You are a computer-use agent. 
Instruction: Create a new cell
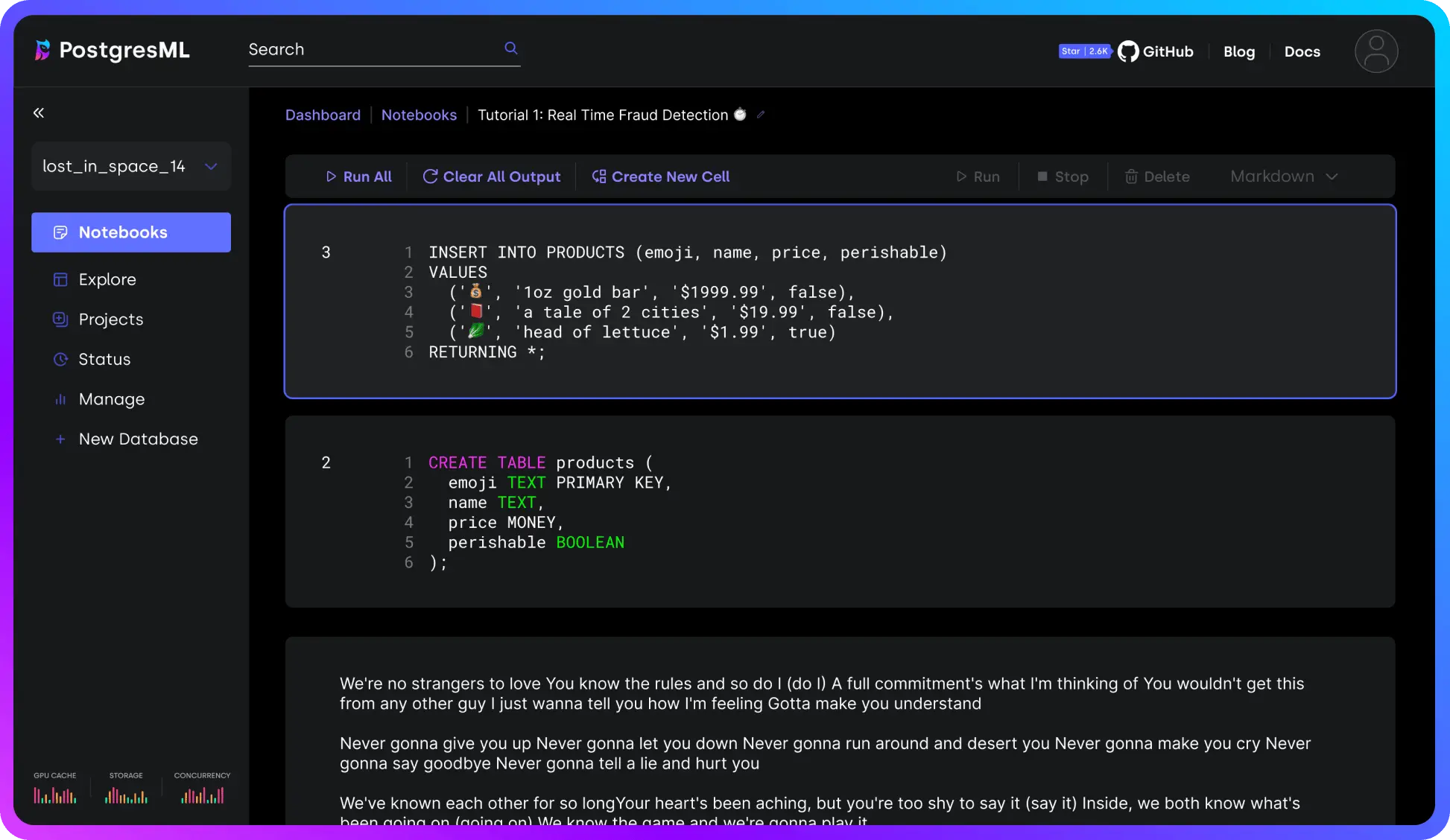click(661, 176)
